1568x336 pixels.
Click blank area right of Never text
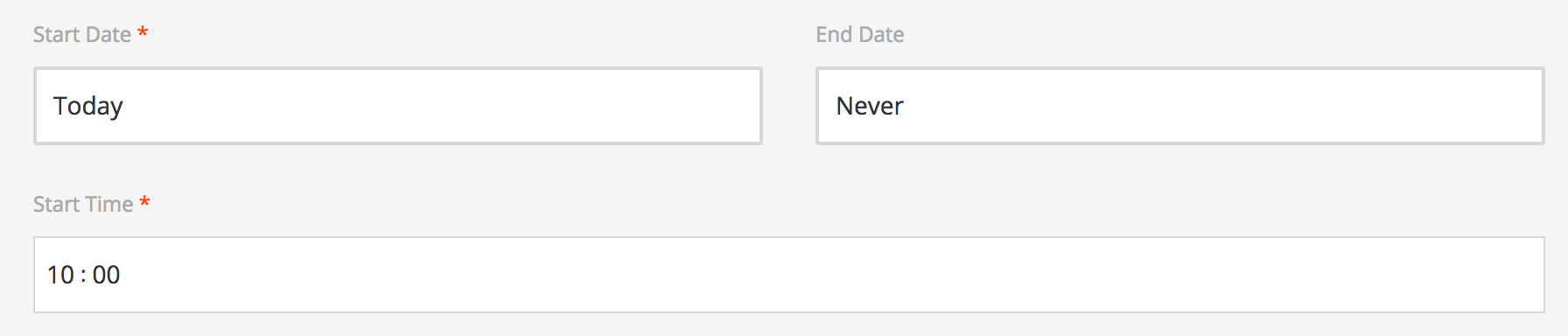(1223, 106)
